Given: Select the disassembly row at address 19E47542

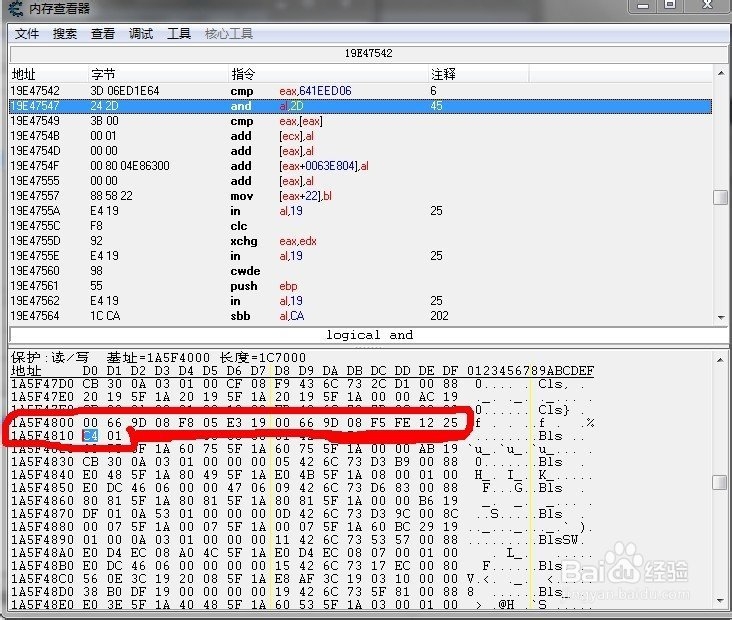Looking at the screenshot, I should 360,91.
